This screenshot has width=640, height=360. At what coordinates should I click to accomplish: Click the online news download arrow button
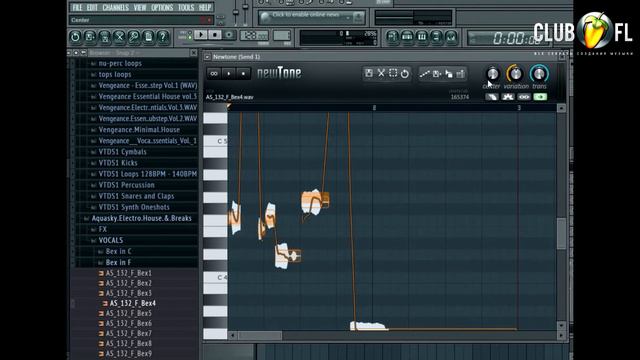point(358,17)
